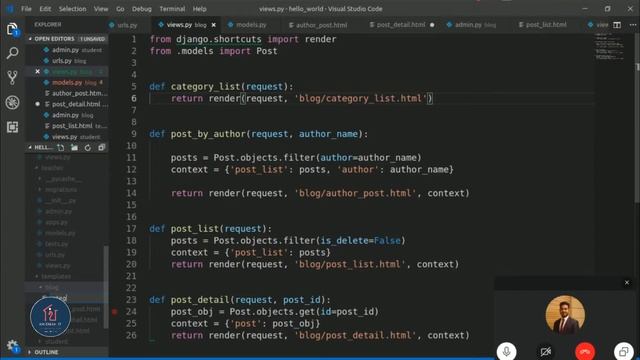The width and height of the screenshot is (640, 360).
Task: Switch to the models.py tab
Action: click(251, 25)
